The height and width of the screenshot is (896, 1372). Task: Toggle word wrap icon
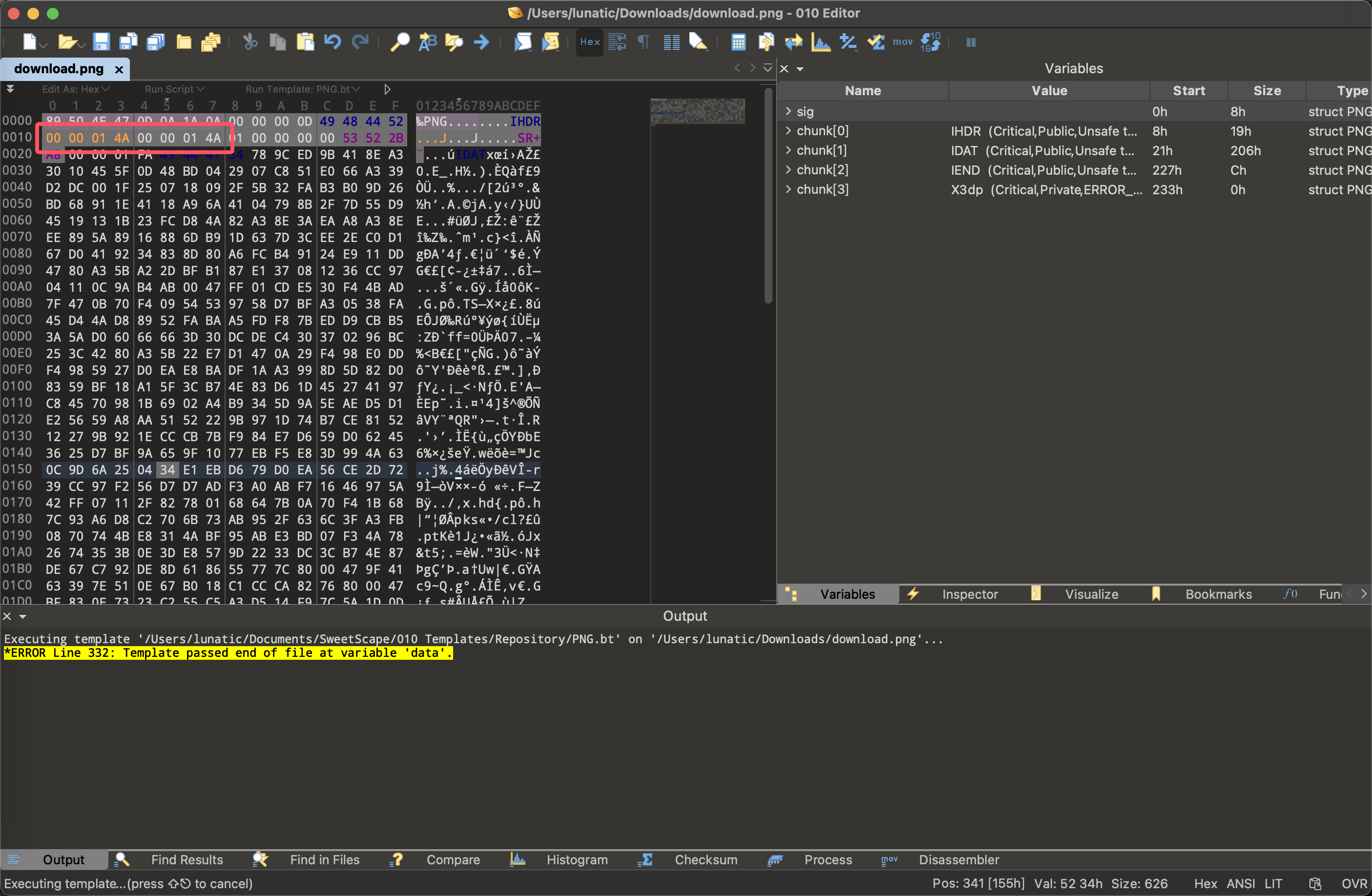click(x=617, y=41)
